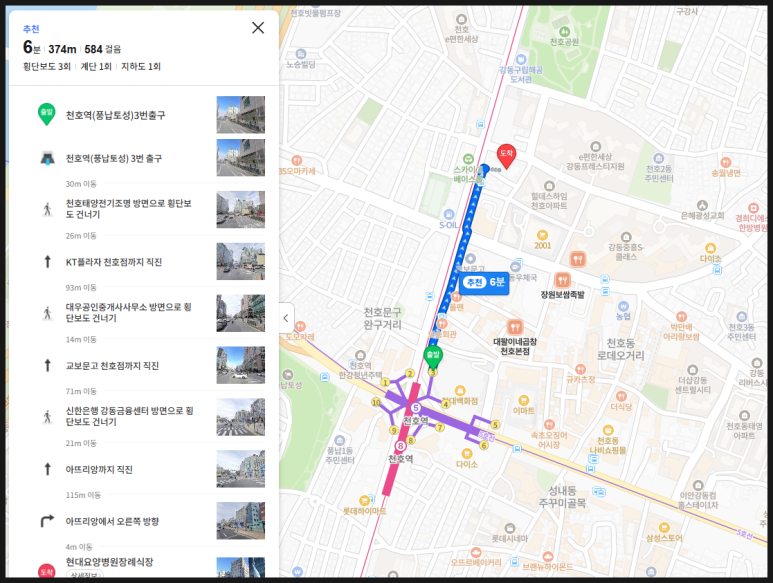Screen dimensions: 773x583
Task: Click the 천호역 line 8 station marker
Action: point(400,446)
